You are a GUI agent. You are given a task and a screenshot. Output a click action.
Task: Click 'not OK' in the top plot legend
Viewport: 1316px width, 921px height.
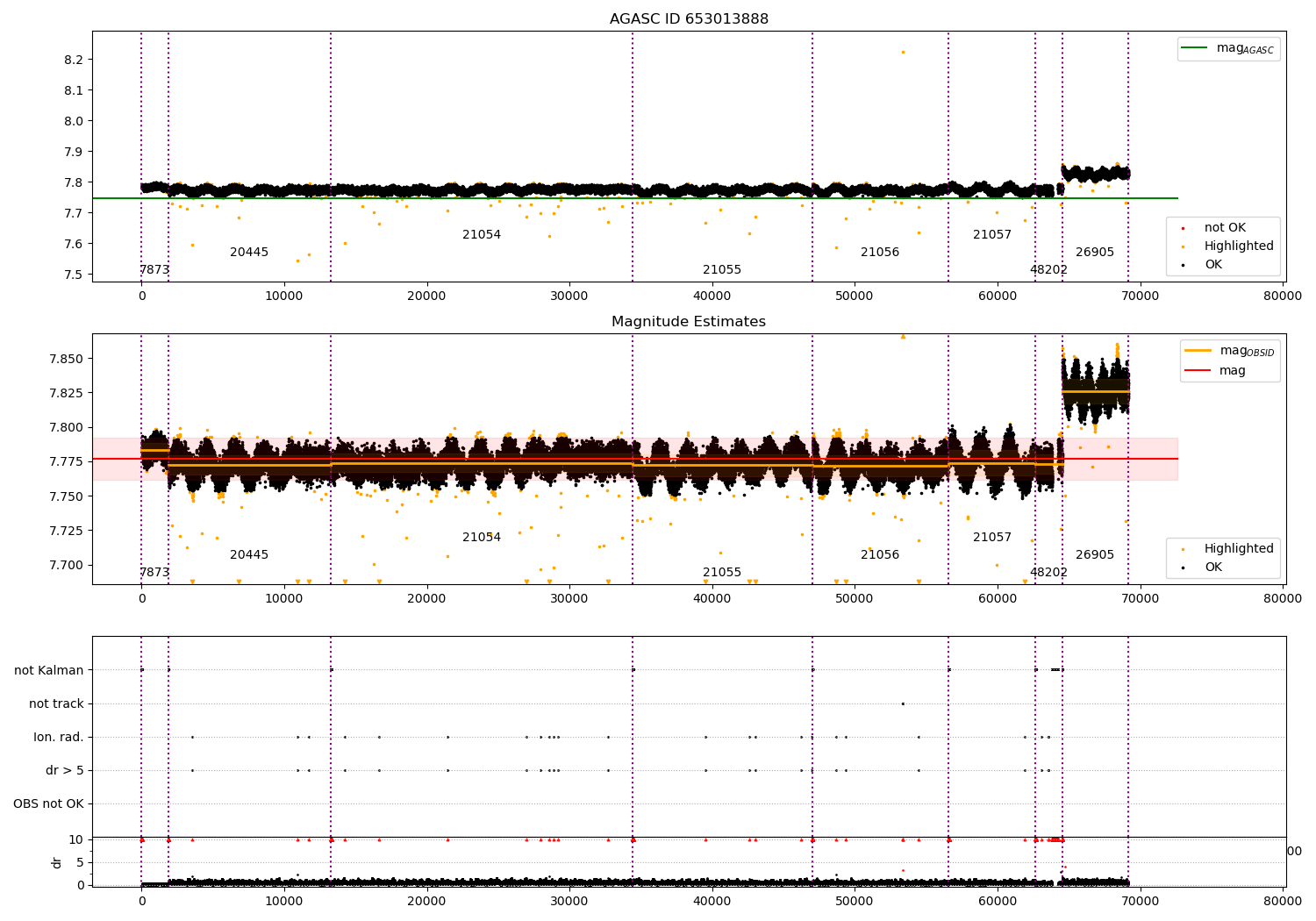point(1225,227)
